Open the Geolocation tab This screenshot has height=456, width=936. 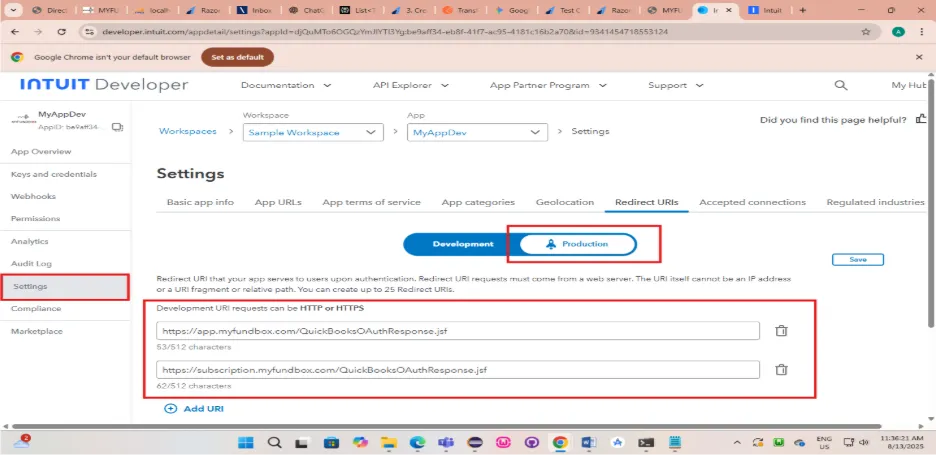(565, 202)
